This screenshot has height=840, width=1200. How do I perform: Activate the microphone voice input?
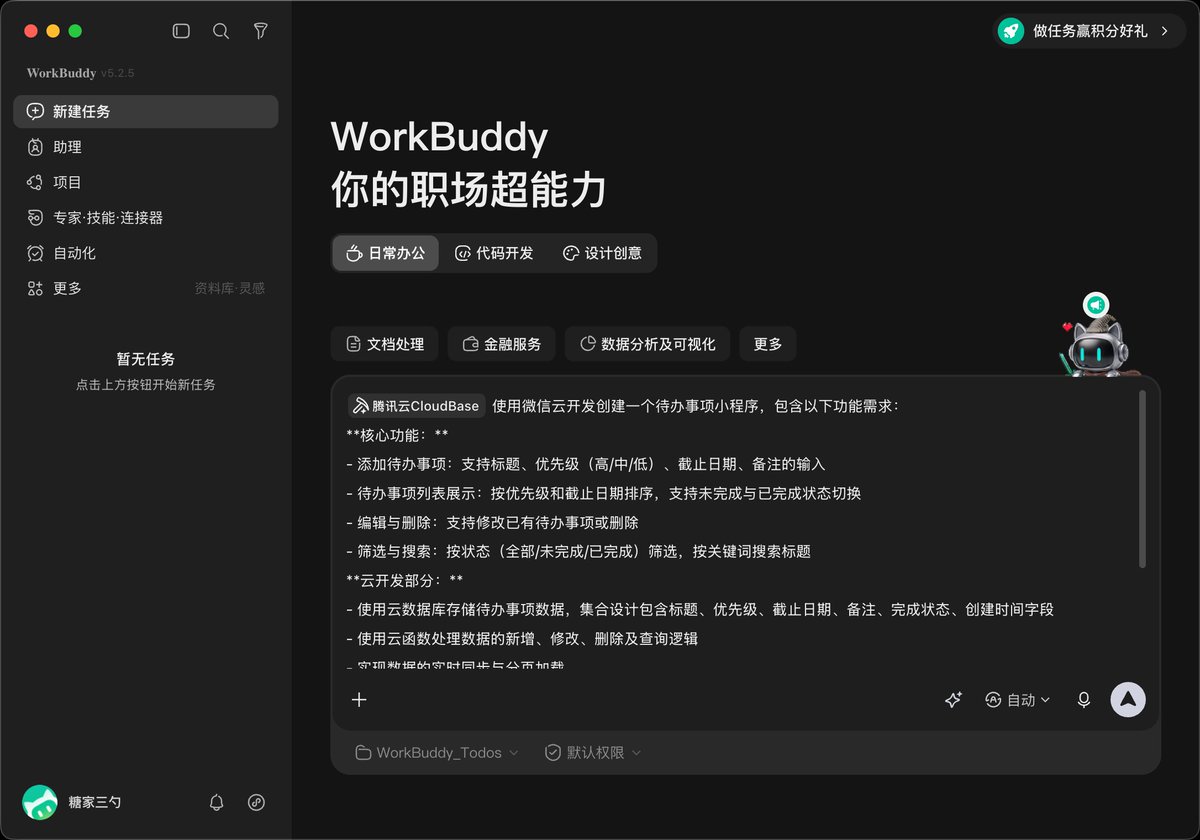coord(1084,700)
